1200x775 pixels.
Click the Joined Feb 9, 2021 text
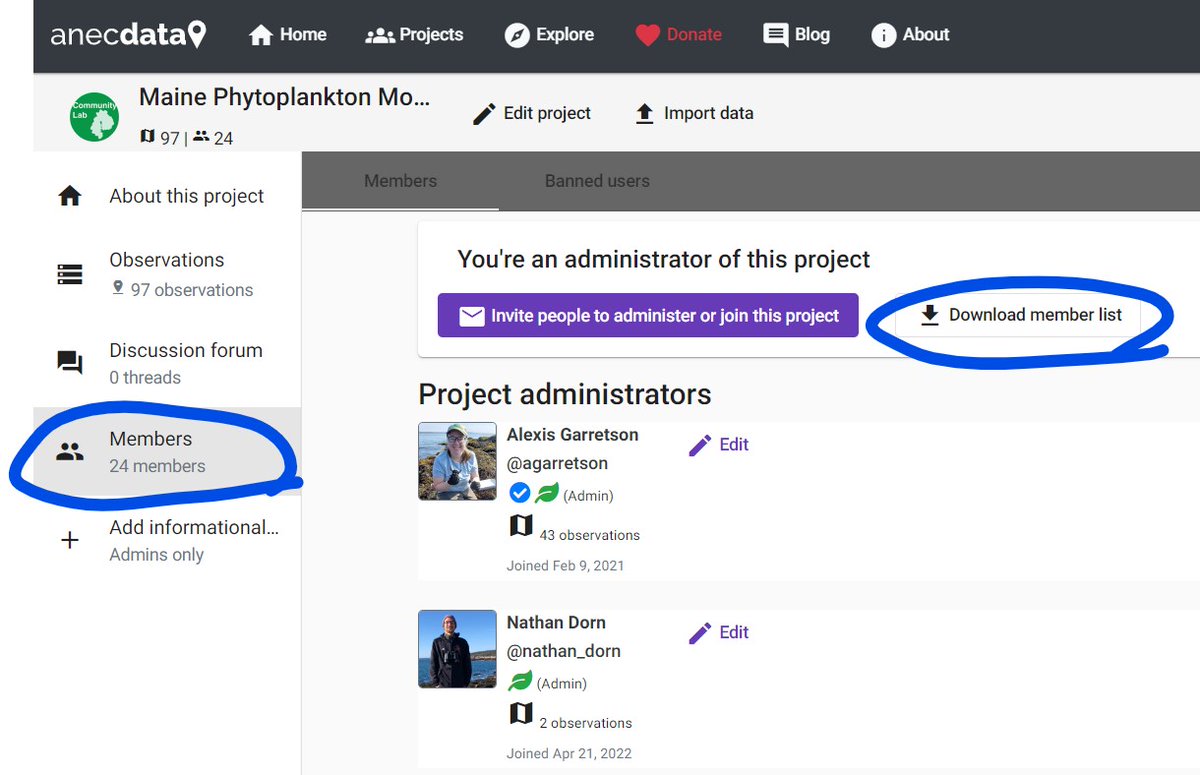click(565, 565)
